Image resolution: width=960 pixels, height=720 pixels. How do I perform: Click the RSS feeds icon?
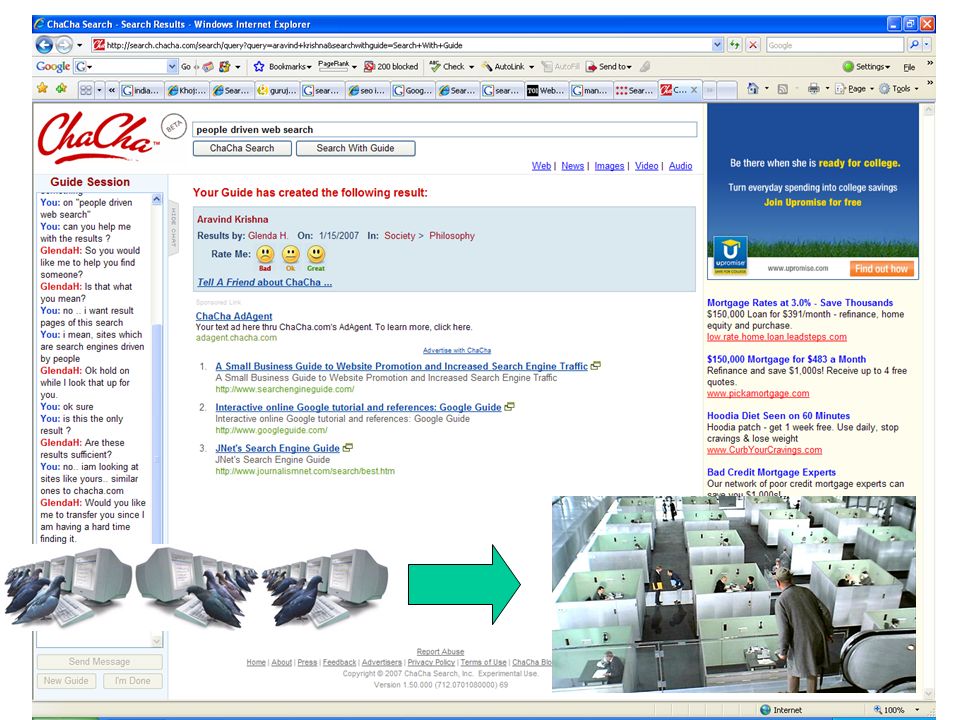click(782, 89)
